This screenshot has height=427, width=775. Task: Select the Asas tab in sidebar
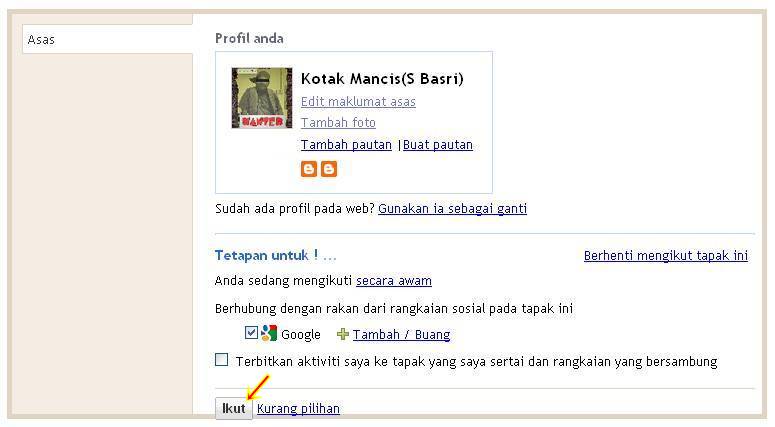tap(107, 39)
